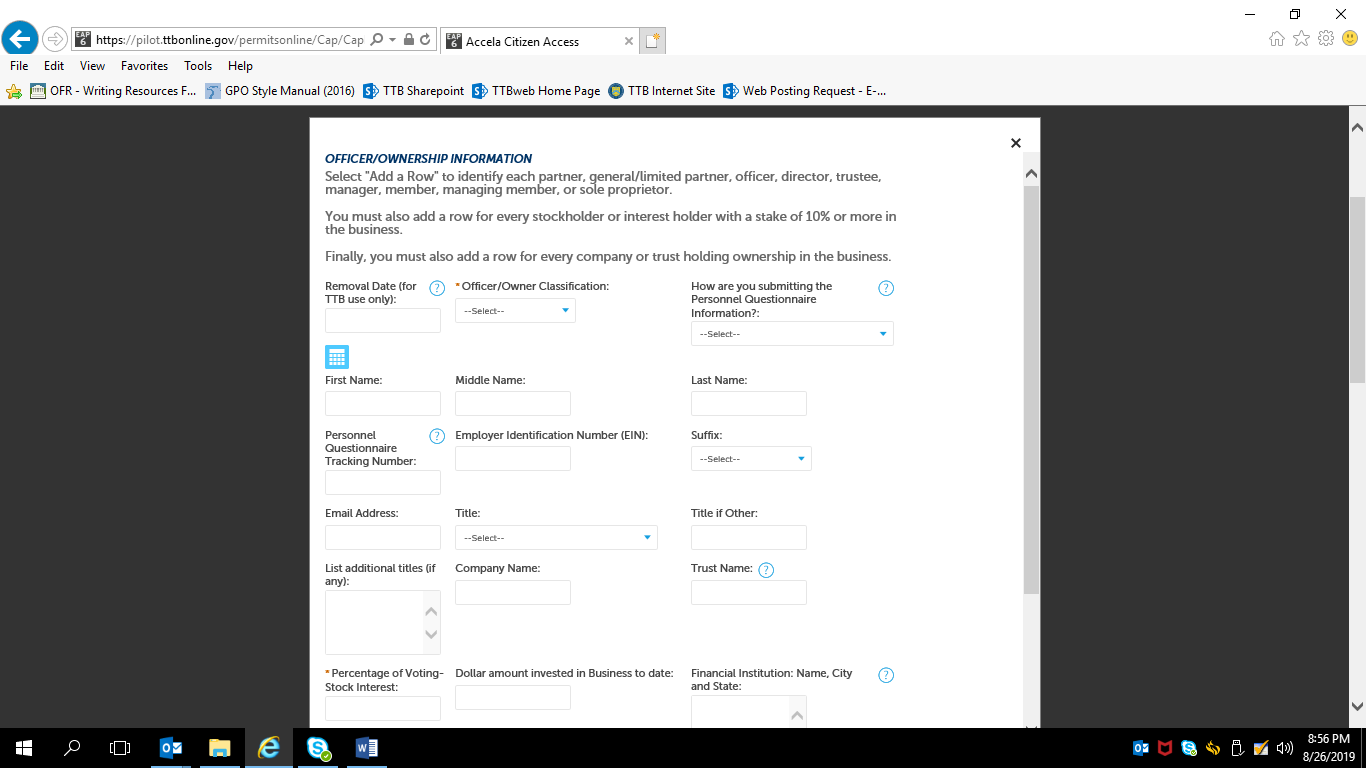Click the Removal Date input field

click(x=383, y=320)
